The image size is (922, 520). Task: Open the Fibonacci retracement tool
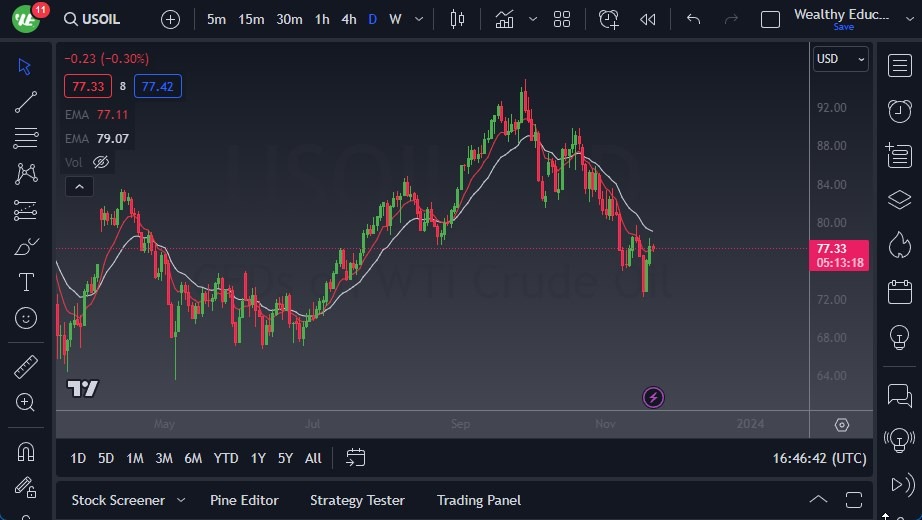coord(26,138)
